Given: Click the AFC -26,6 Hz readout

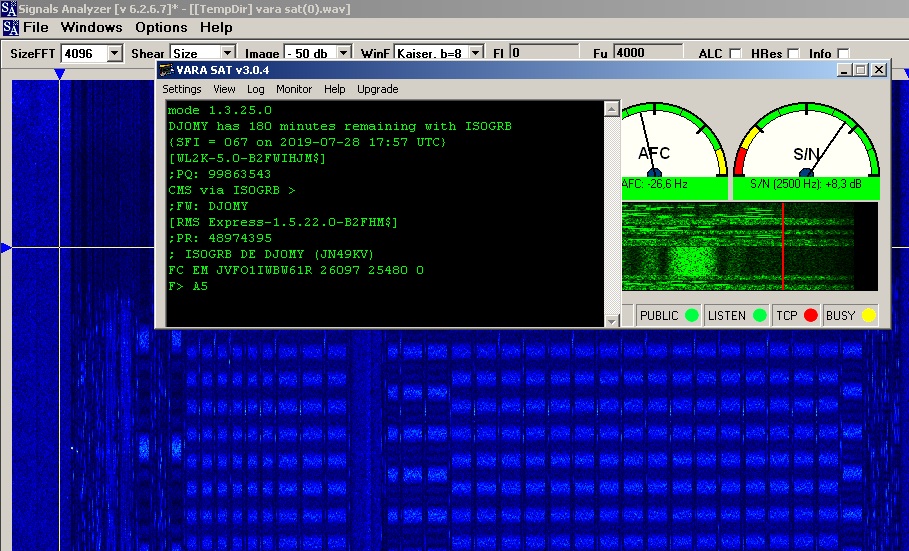Looking at the screenshot, I should (x=654, y=184).
